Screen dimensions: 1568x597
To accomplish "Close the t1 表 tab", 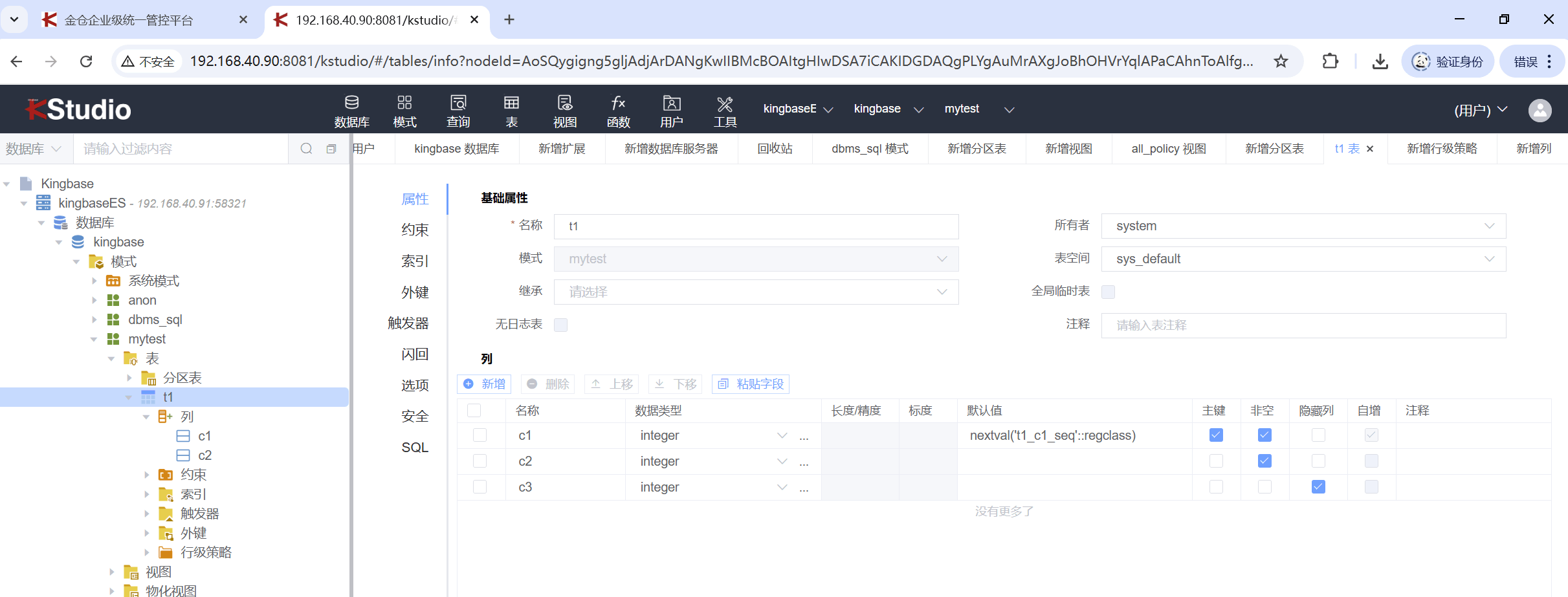I will click(1370, 149).
